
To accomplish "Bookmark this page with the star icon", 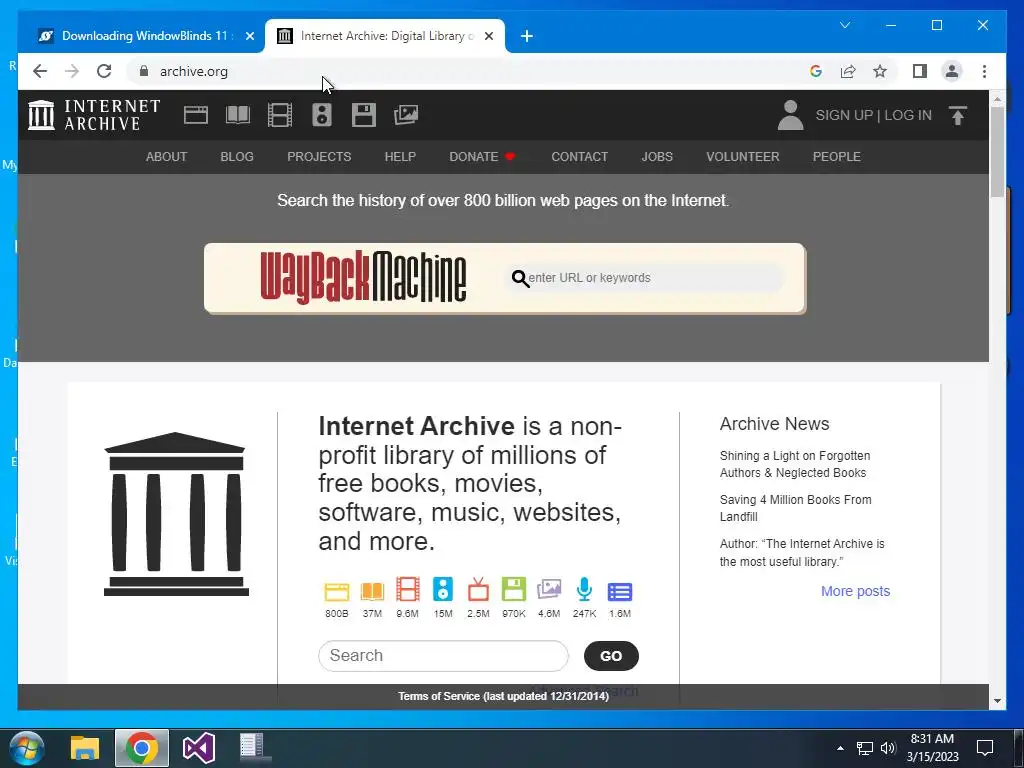I will (880, 71).
